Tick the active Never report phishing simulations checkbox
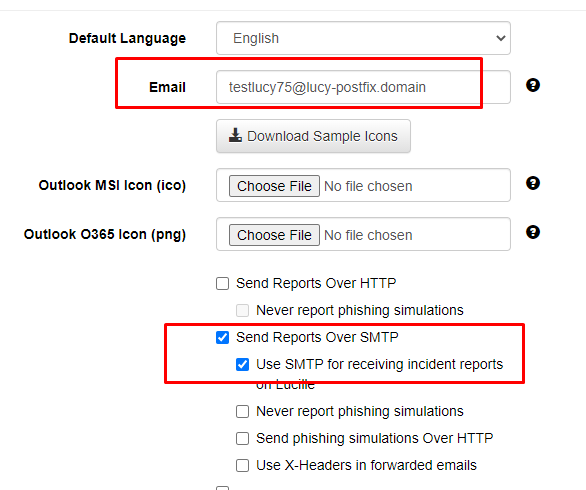The image size is (586, 490). coord(243,412)
